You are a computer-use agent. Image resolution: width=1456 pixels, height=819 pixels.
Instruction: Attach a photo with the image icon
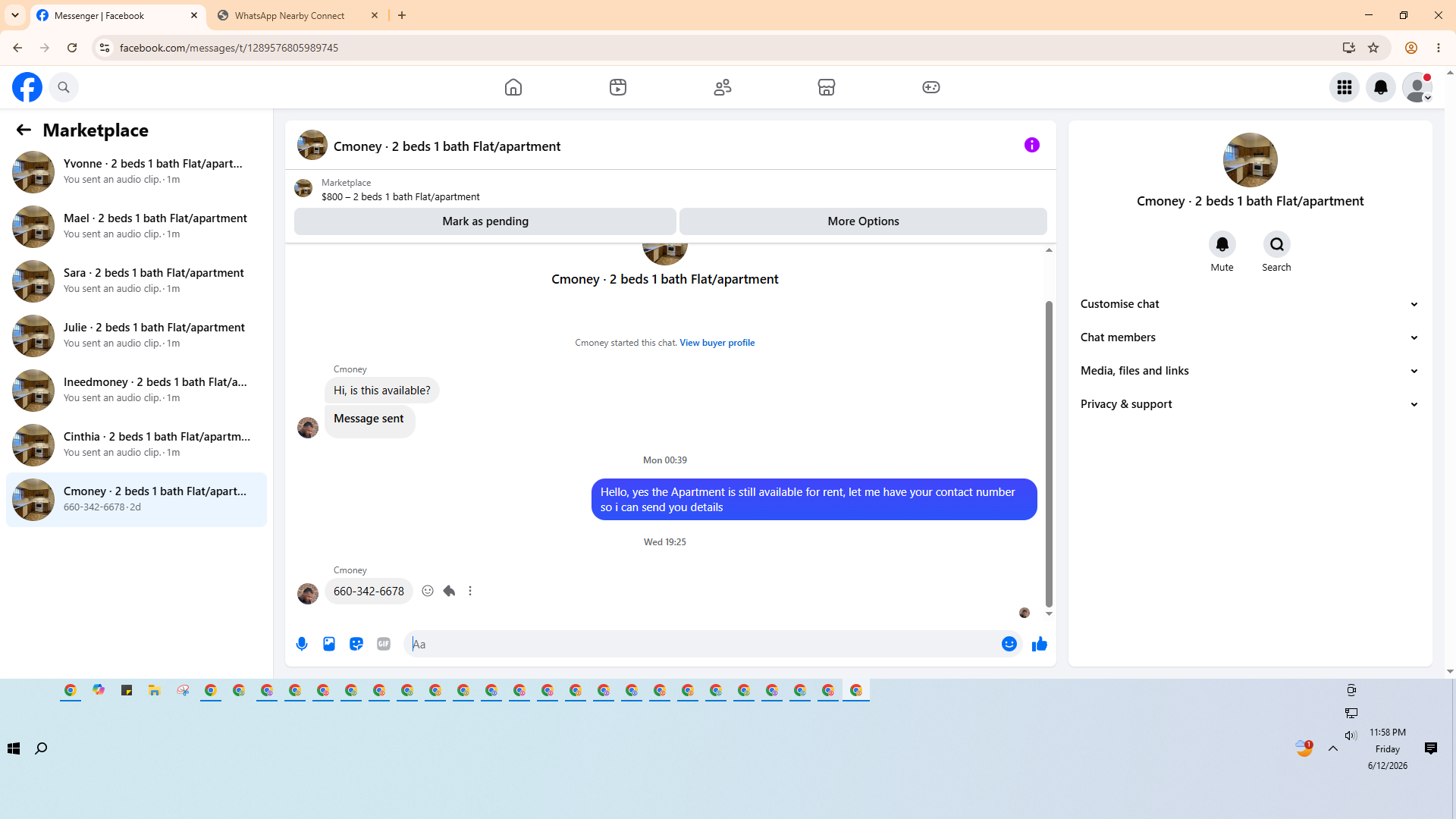pos(329,644)
